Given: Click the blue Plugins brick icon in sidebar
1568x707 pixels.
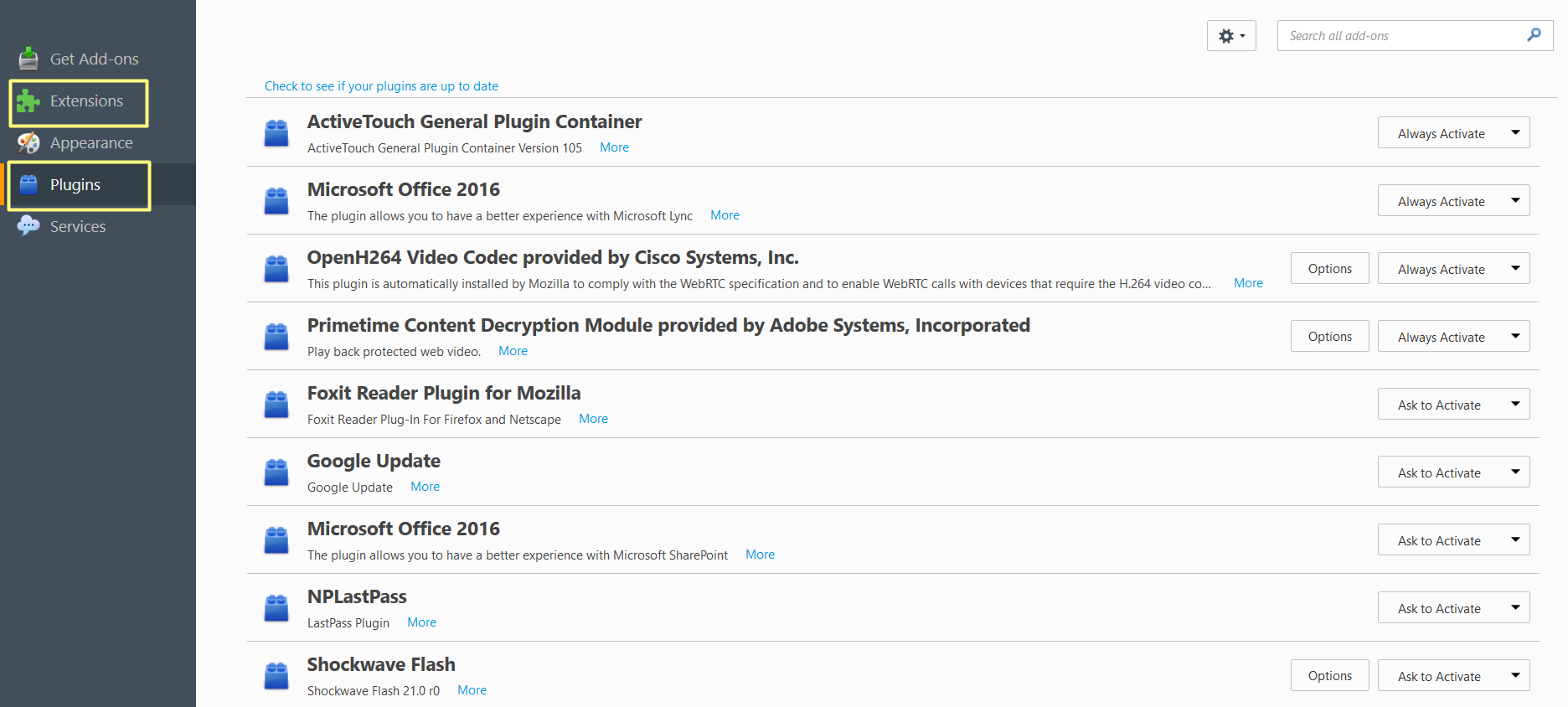Looking at the screenshot, I should [x=28, y=184].
